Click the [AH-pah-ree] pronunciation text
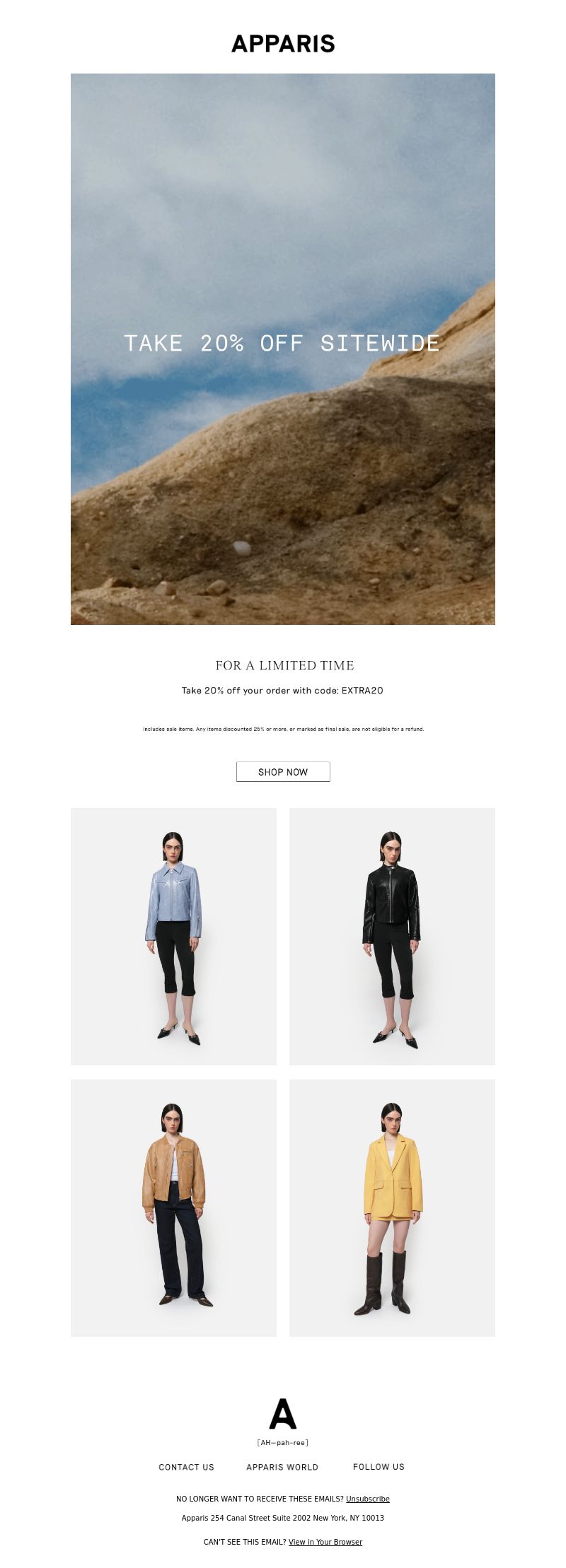Image resolution: width=566 pixels, height=1568 pixels. [x=283, y=1443]
